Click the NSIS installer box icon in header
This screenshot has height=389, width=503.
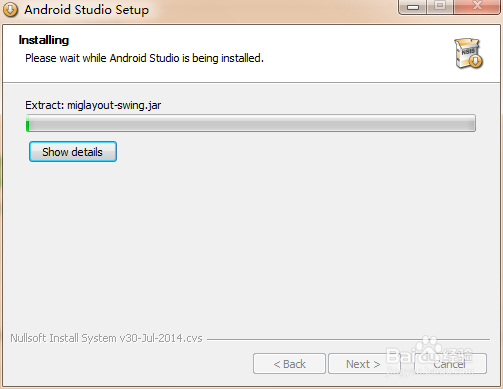coord(469,53)
